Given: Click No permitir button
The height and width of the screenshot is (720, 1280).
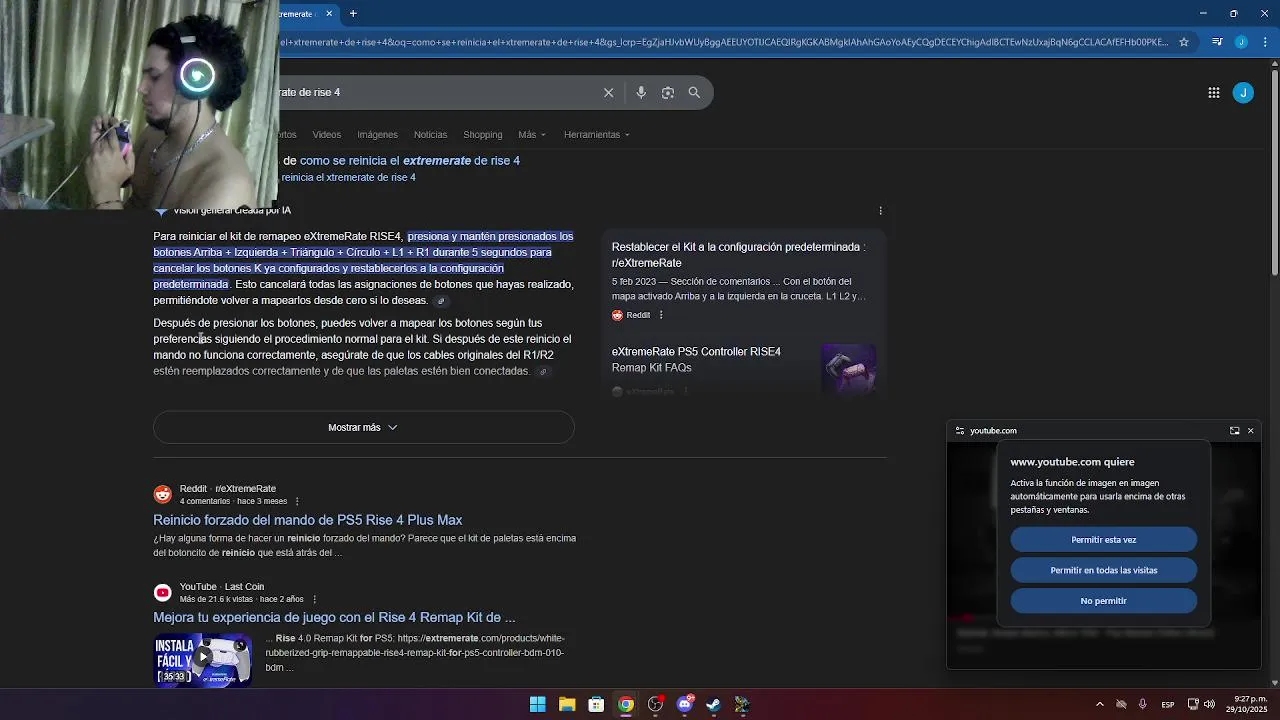Looking at the screenshot, I should click(x=1103, y=601).
